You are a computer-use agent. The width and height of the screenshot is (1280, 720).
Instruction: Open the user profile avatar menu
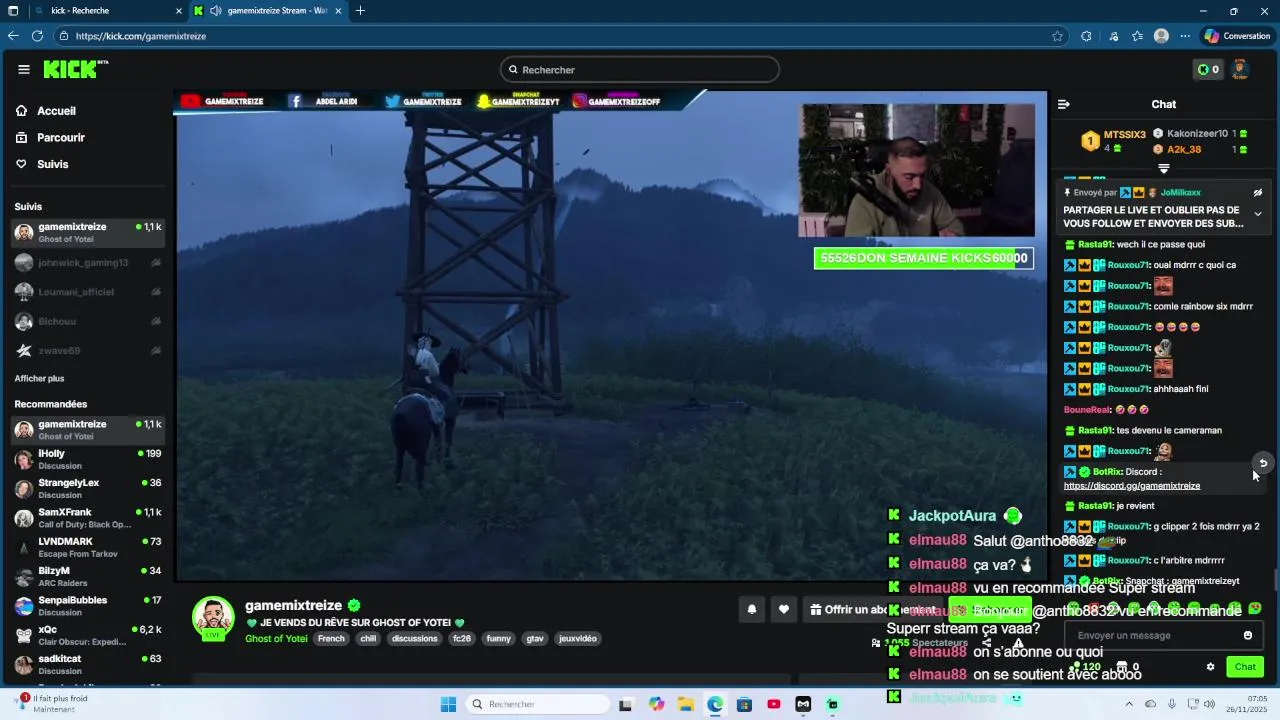pyautogui.click(x=1240, y=69)
